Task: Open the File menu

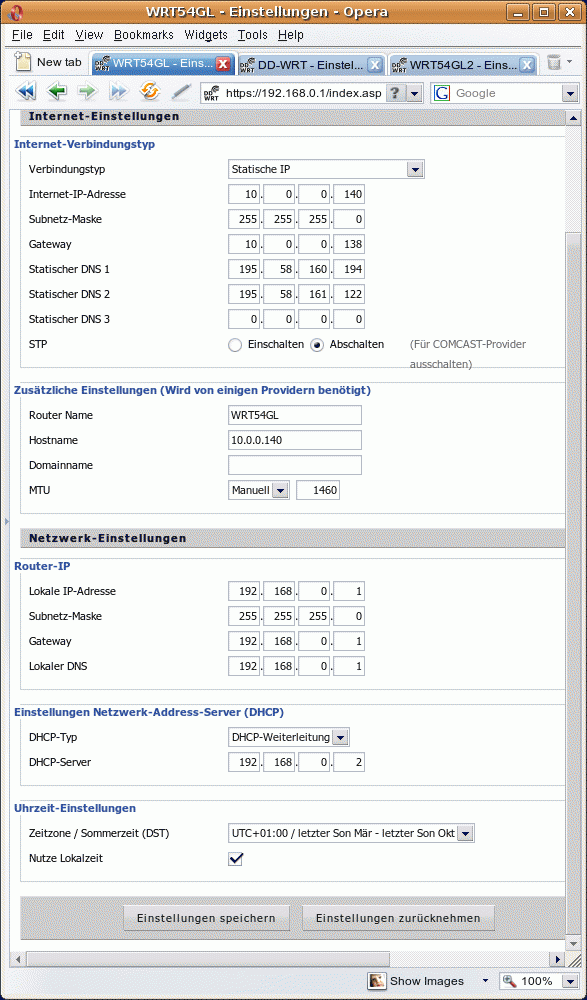Action: (22, 35)
